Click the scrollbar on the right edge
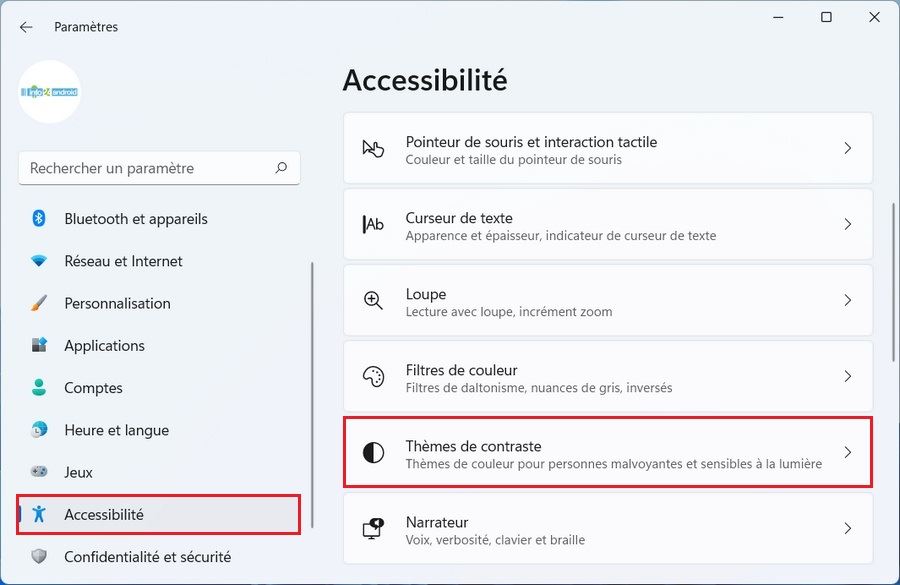Image resolution: width=900 pixels, height=585 pixels. (x=893, y=260)
